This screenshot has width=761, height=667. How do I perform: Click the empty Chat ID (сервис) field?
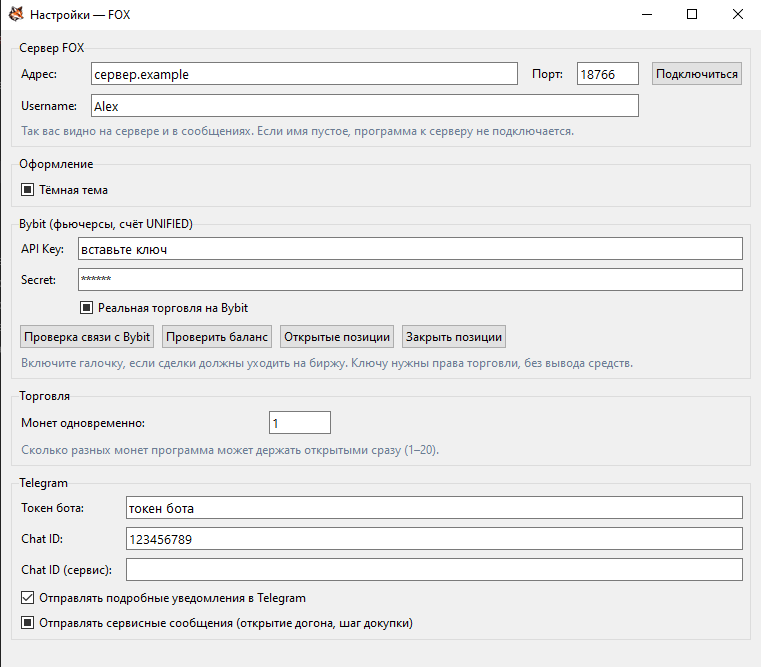pyautogui.click(x=434, y=570)
